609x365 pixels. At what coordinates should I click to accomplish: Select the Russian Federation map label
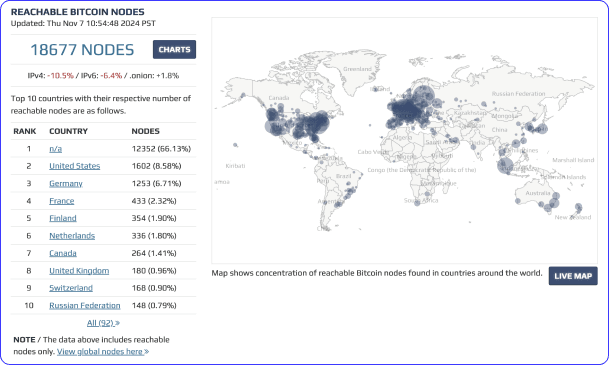[x=519, y=94]
